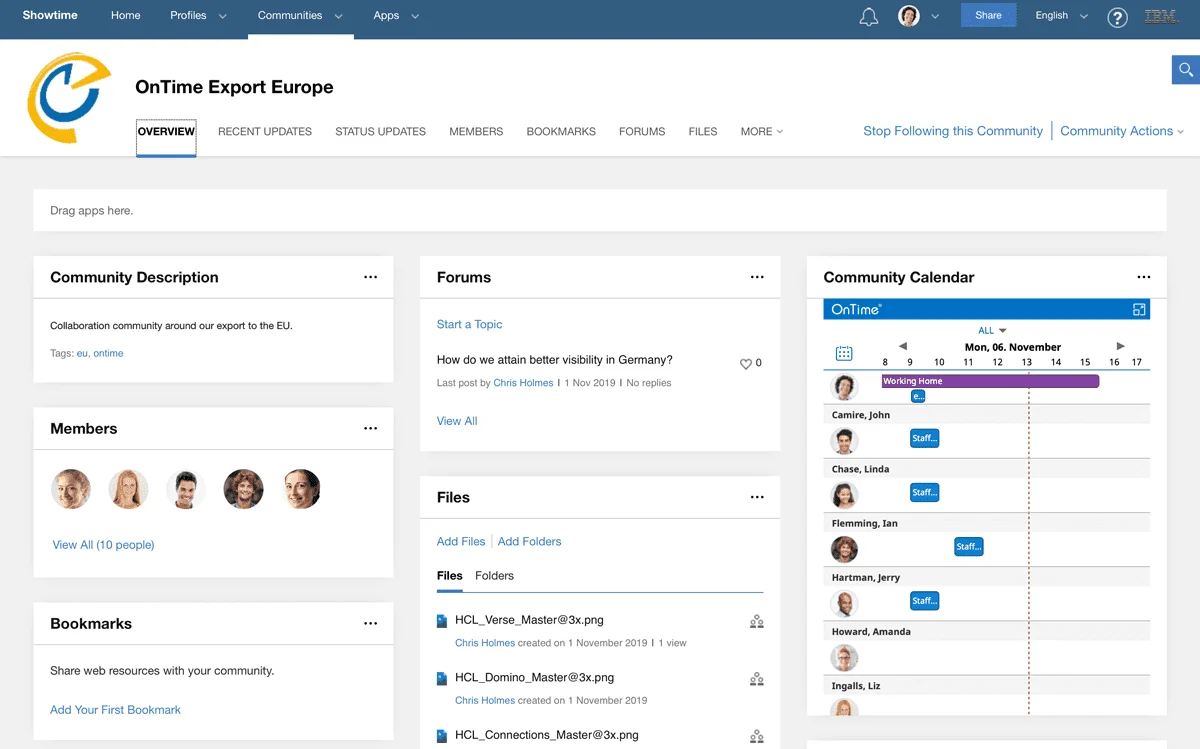The image size is (1200, 749).
Task: Open the eu tag link
Action: (x=82, y=353)
